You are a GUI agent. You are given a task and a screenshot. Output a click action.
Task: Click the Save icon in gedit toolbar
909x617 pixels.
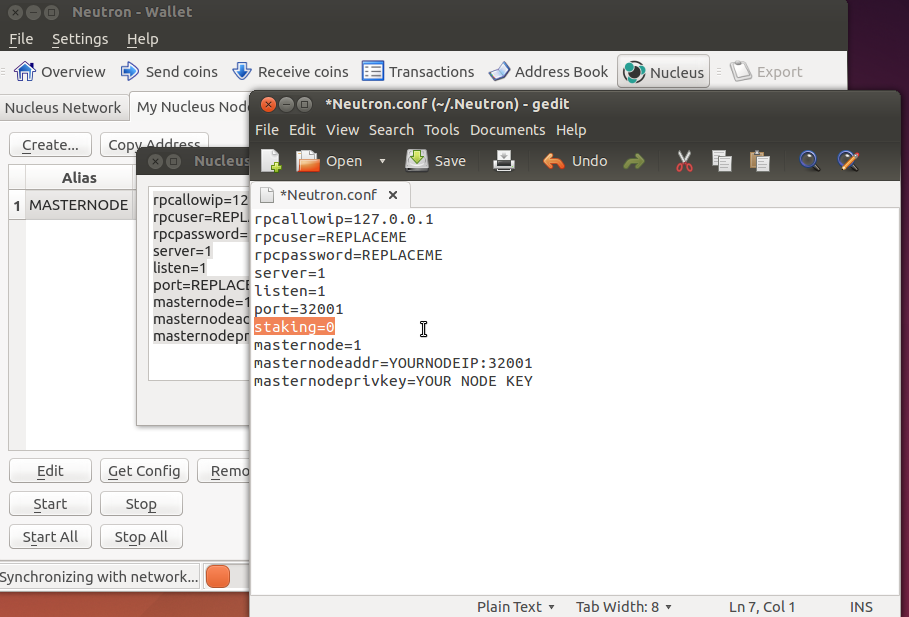(x=416, y=161)
